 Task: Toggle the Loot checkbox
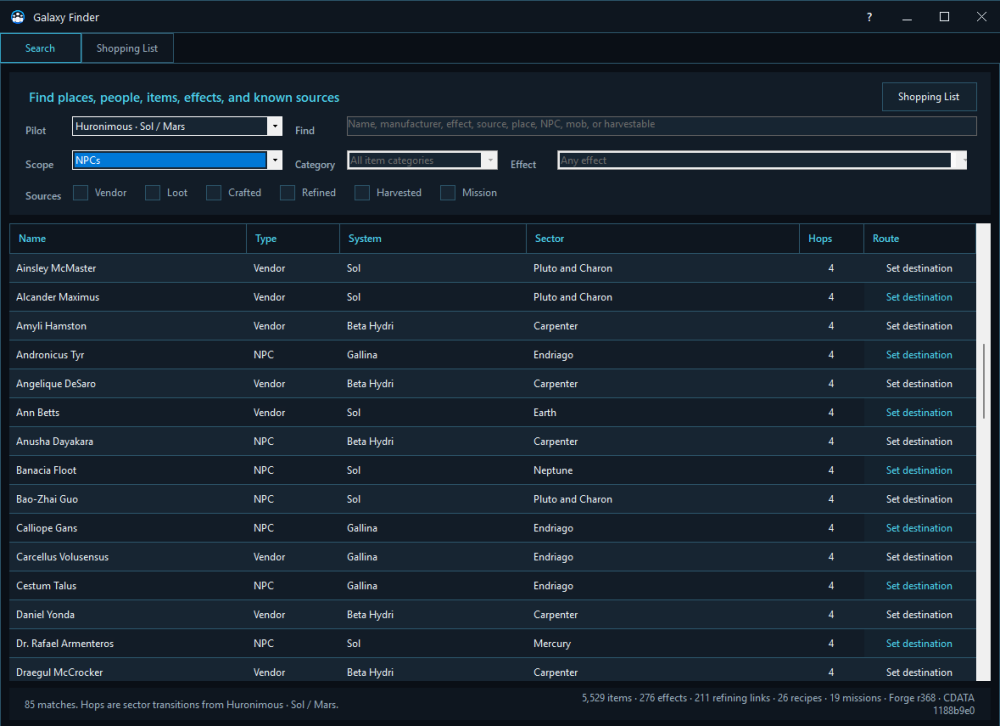click(x=152, y=193)
